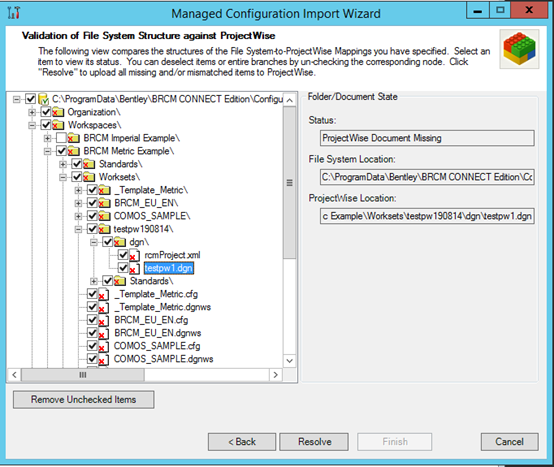554x467 pixels.
Task: Click the Worksets folder icon
Action: [89, 177]
